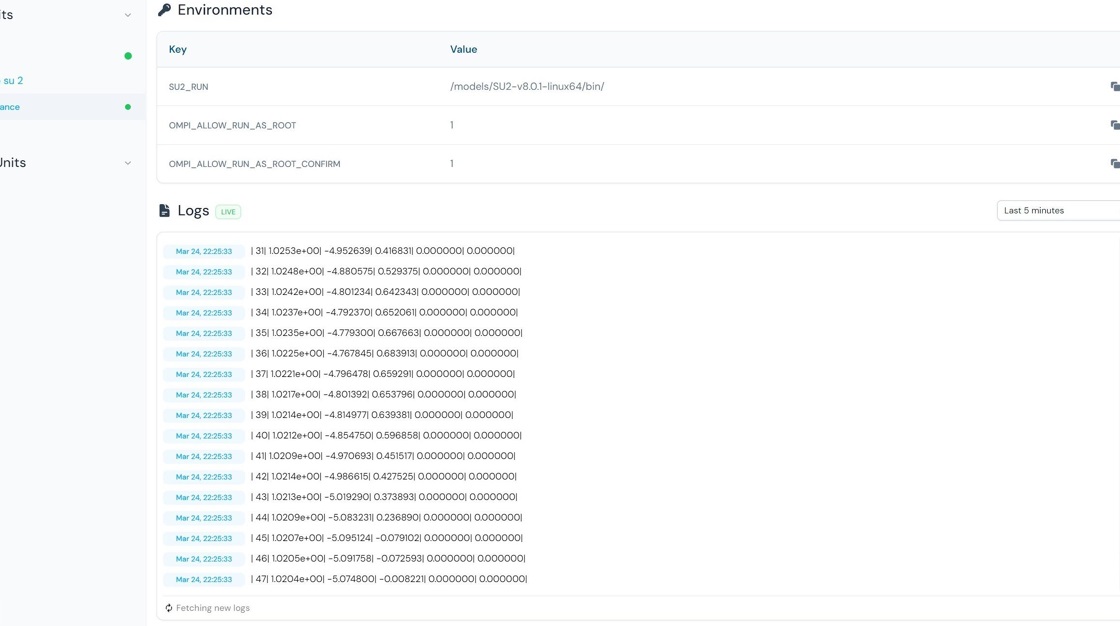This screenshot has height=626, width=1120.
Task: Select the /models/SU2-v8.0.1-linux64/bin/ value
Action: coord(527,86)
